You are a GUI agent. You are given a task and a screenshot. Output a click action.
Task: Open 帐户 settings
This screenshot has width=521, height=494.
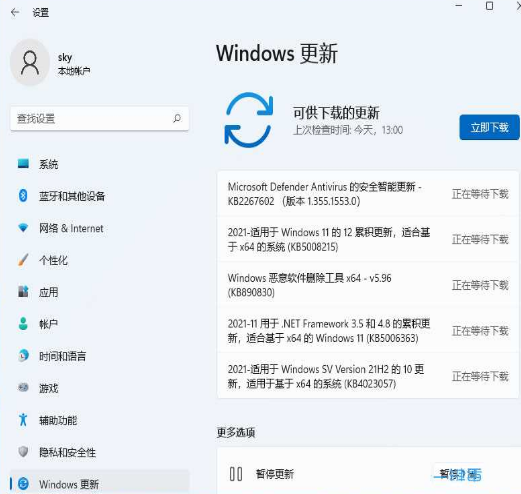pyautogui.click(x=100, y=324)
